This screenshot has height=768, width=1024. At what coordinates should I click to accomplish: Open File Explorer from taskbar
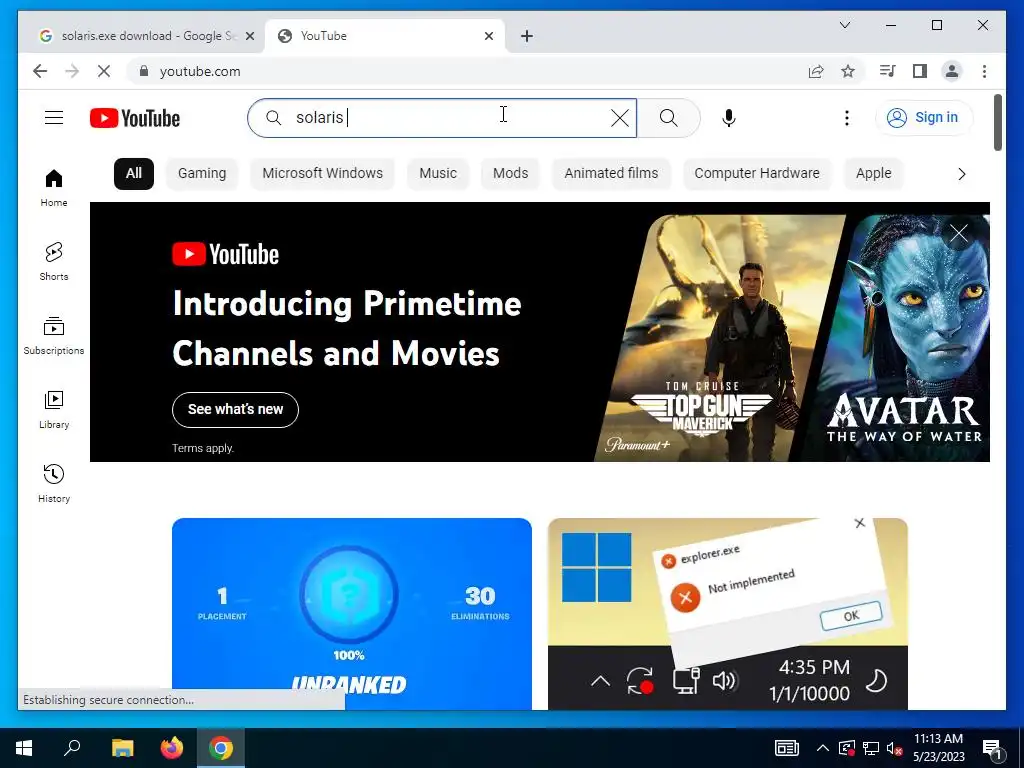tap(122, 748)
